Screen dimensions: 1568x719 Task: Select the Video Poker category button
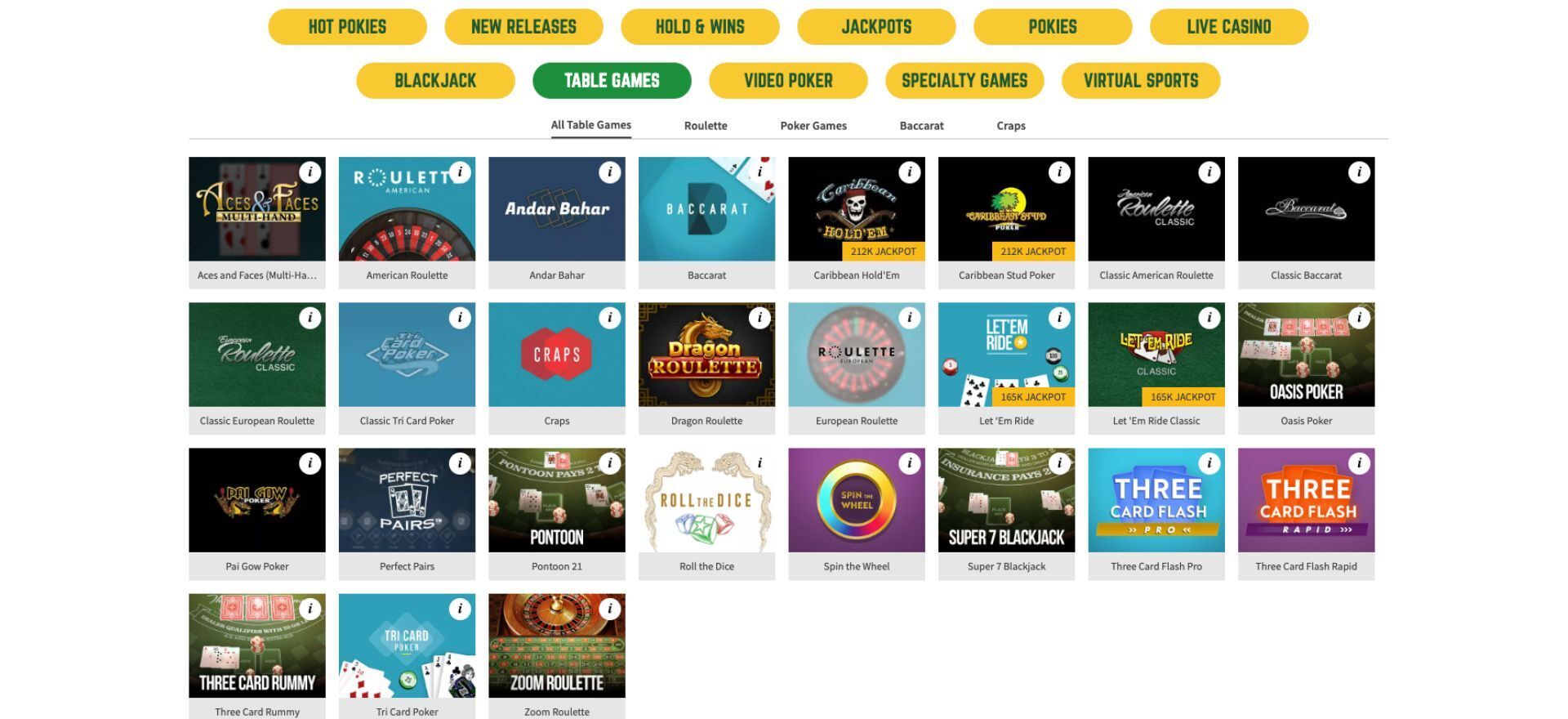[x=788, y=81]
